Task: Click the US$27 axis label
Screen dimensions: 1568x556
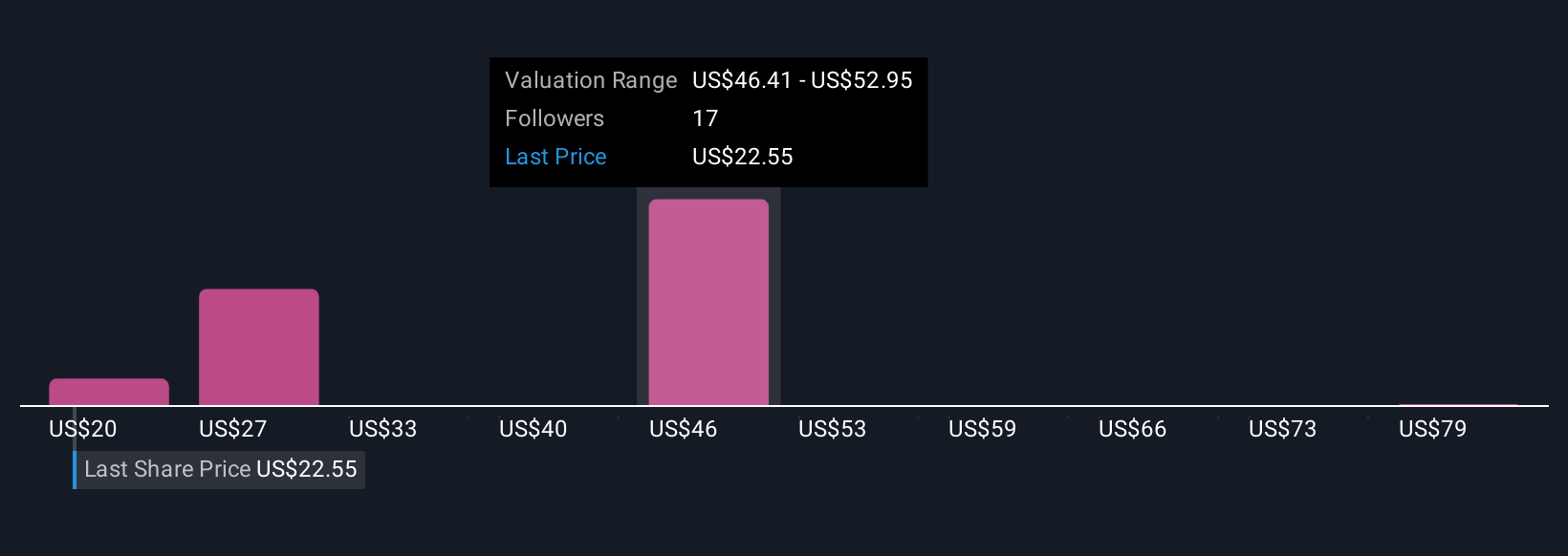Action: click(x=233, y=429)
